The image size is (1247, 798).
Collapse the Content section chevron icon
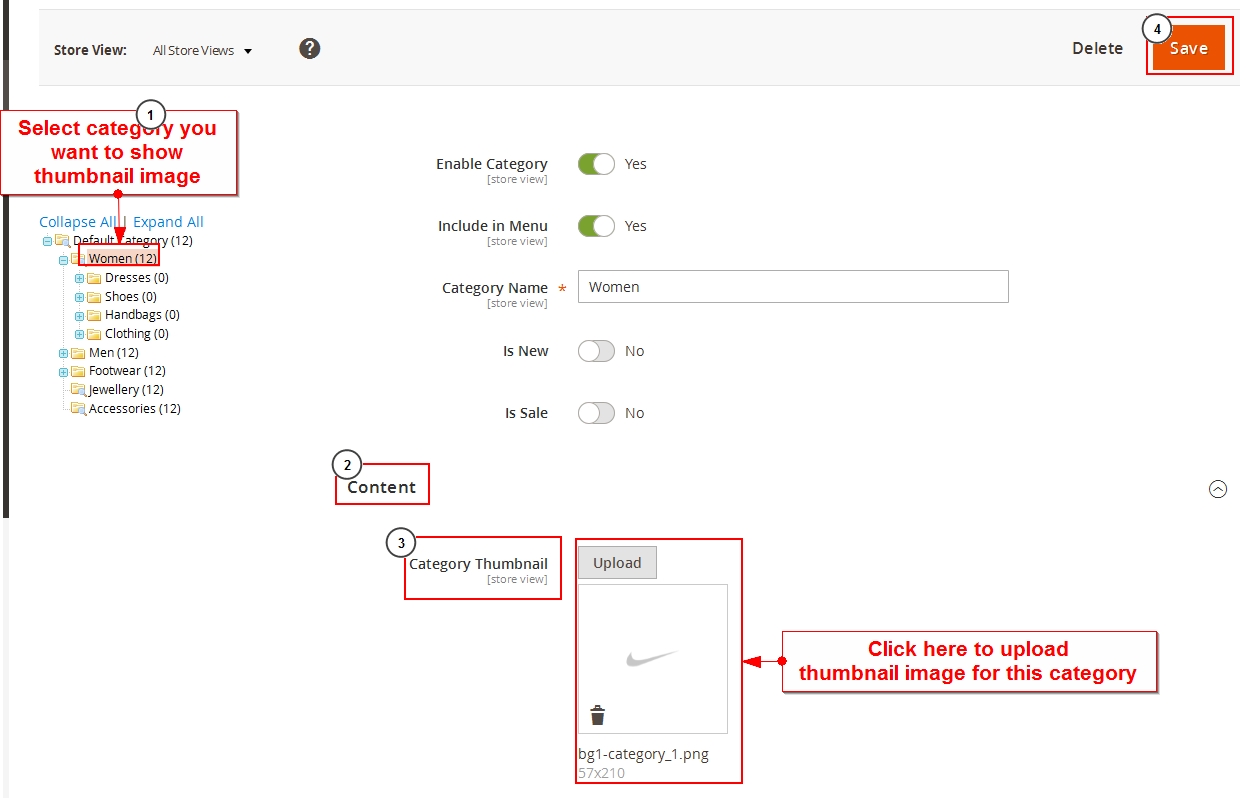tap(1217, 489)
